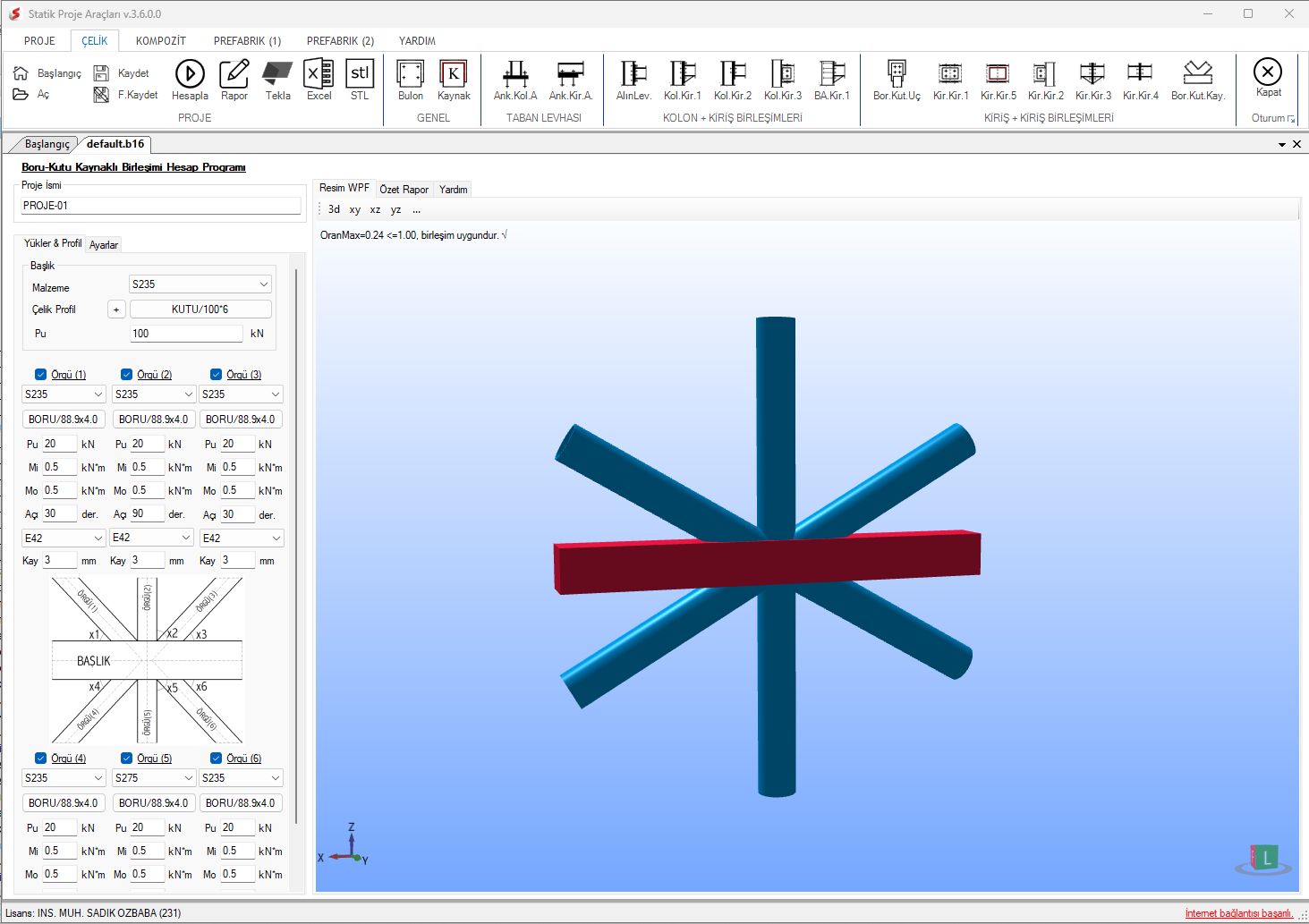Image resolution: width=1309 pixels, height=924 pixels.
Task: Open the Kir.Kir.3 beam-beam connection
Action: point(1092,81)
